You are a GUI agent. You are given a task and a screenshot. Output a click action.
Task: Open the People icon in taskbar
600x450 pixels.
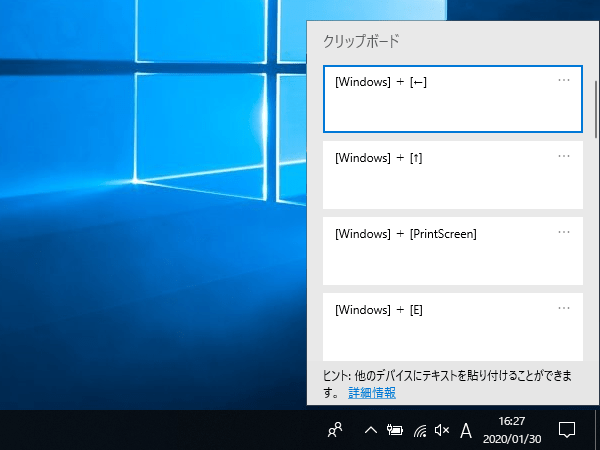click(336, 430)
